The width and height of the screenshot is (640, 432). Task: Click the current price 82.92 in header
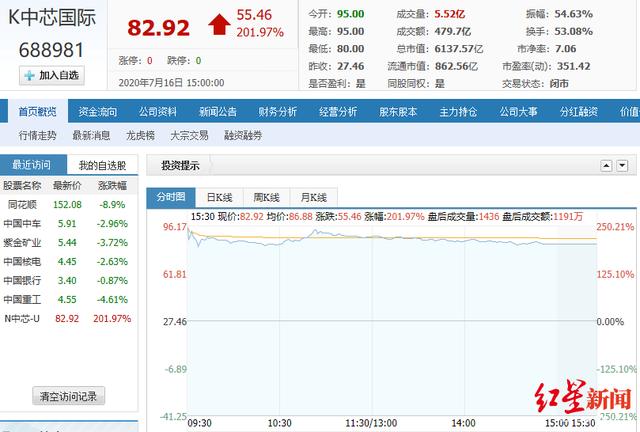point(158,28)
